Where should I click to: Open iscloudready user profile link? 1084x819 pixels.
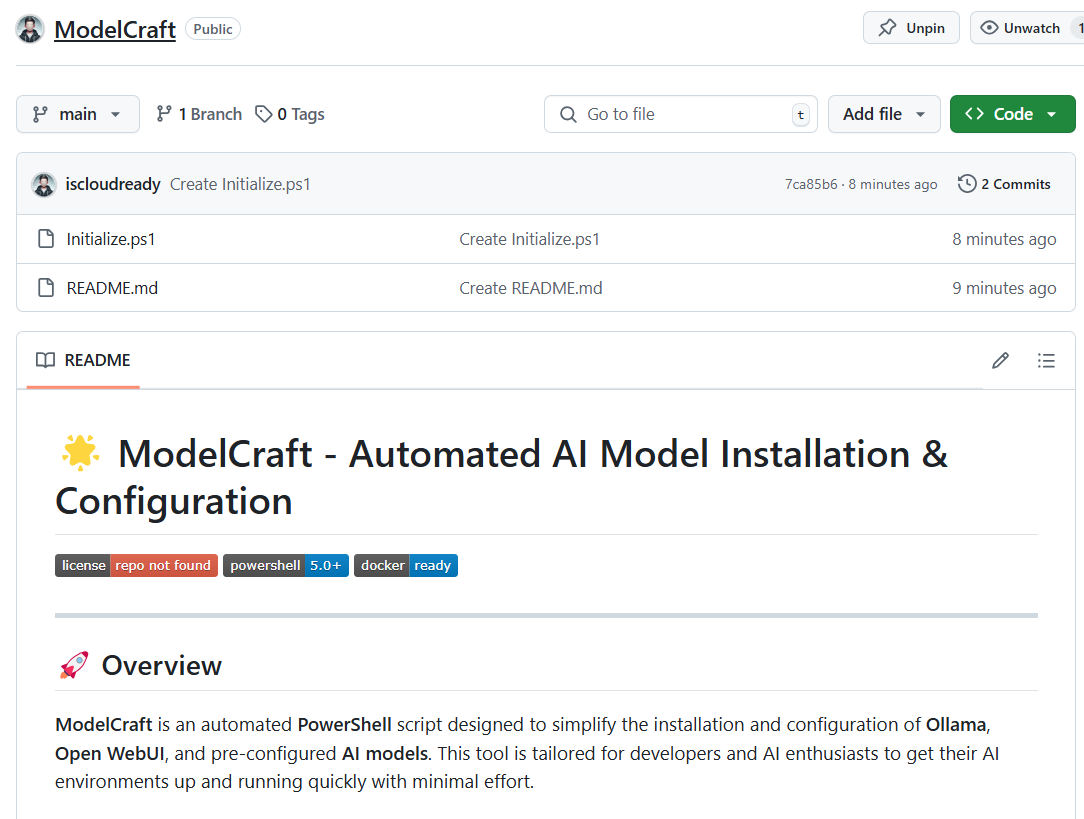click(x=113, y=185)
